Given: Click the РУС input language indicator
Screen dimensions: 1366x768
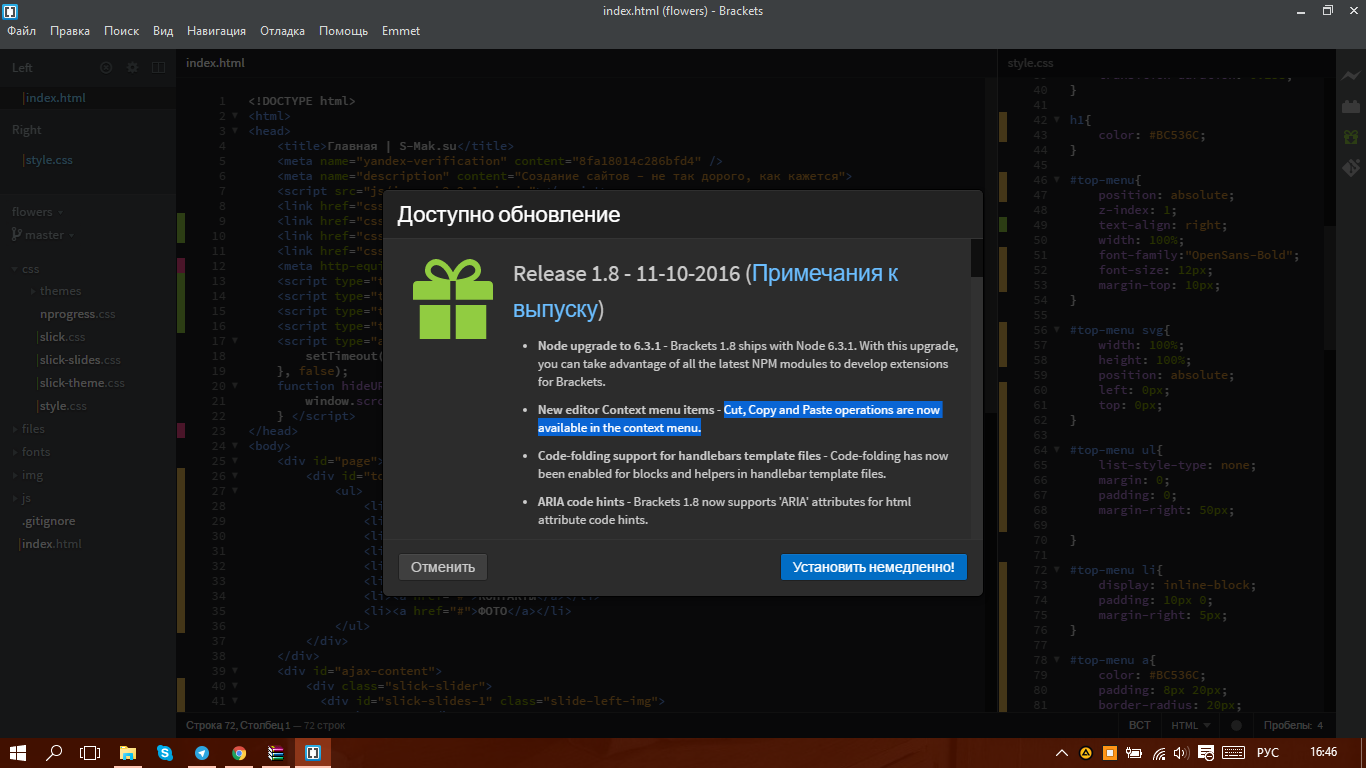Looking at the screenshot, I should [x=1268, y=753].
